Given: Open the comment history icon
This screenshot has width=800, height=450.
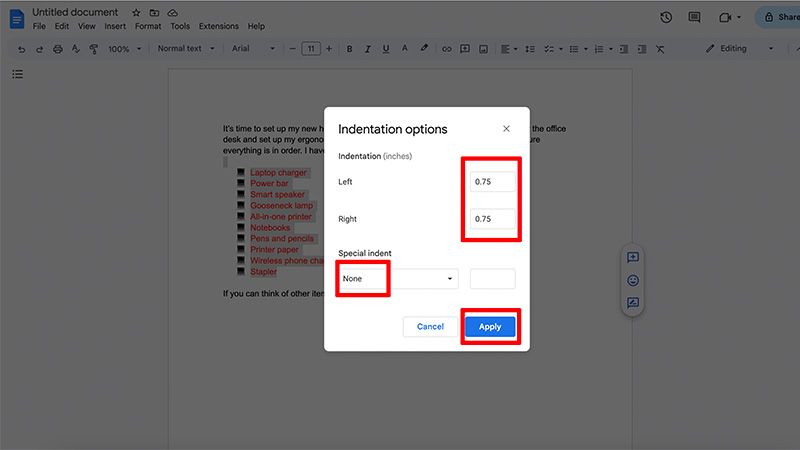Looking at the screenshot, I should point(694,17).
